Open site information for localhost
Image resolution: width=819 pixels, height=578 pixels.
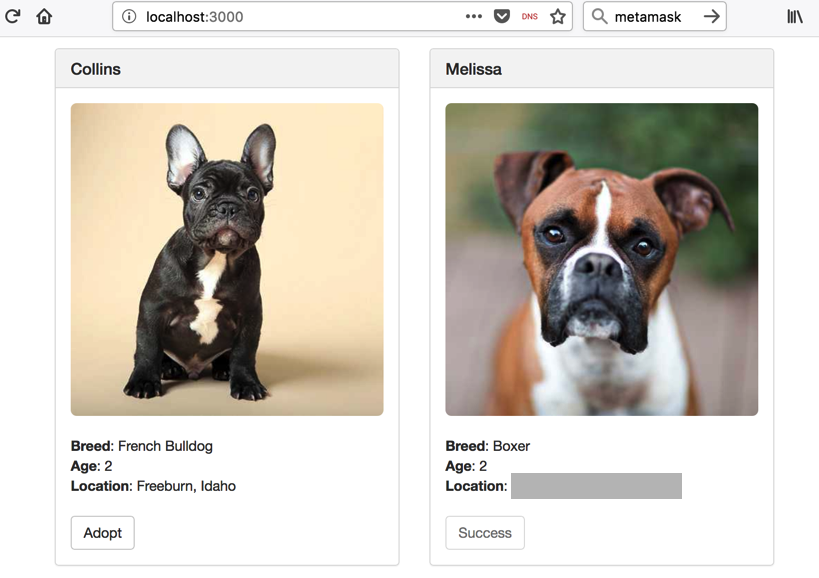click(x=129, y=17)
